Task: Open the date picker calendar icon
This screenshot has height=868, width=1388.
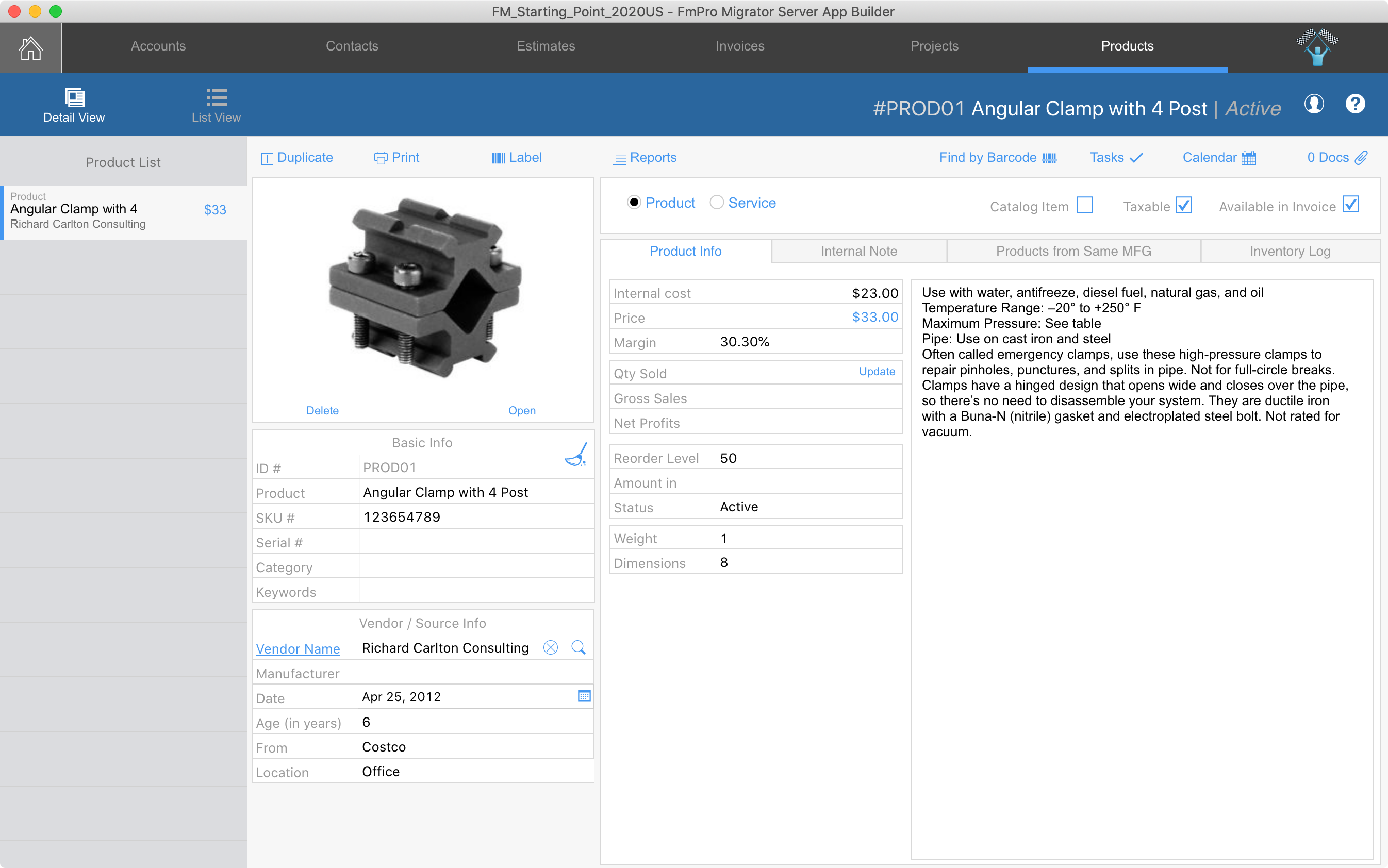Action: (x=584, y=696)
